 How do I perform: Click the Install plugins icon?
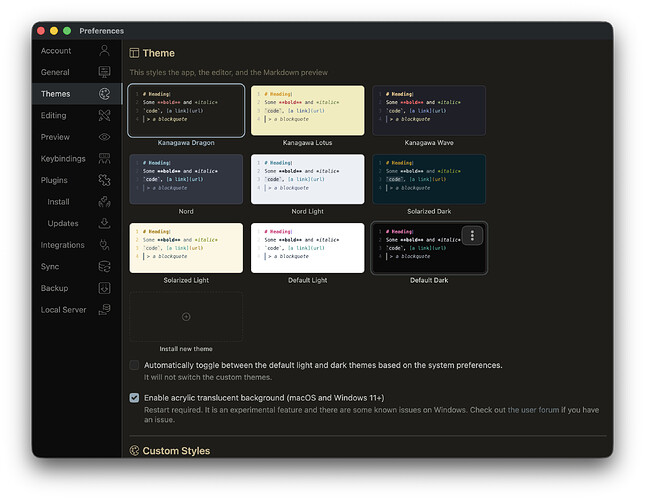[x=104, y=201]
